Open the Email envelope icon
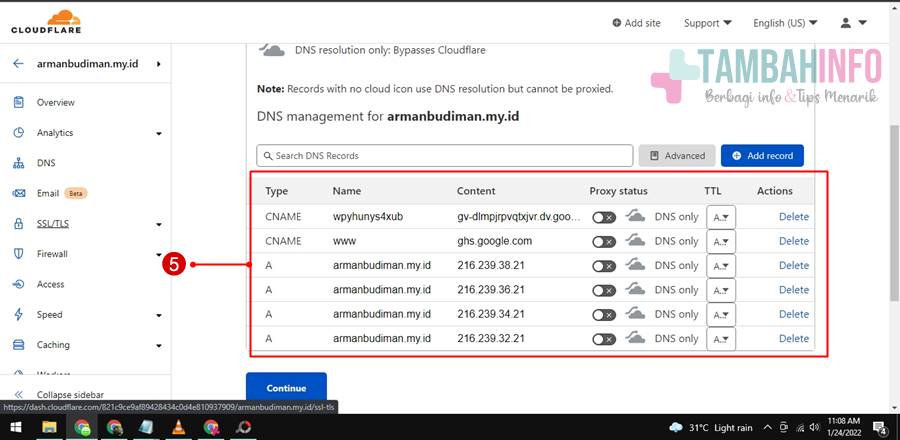 tap(18, 193)
